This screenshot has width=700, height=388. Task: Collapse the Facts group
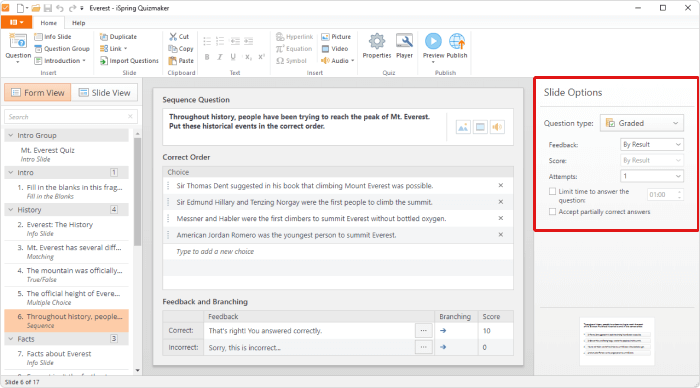click(x=11, y=339)
